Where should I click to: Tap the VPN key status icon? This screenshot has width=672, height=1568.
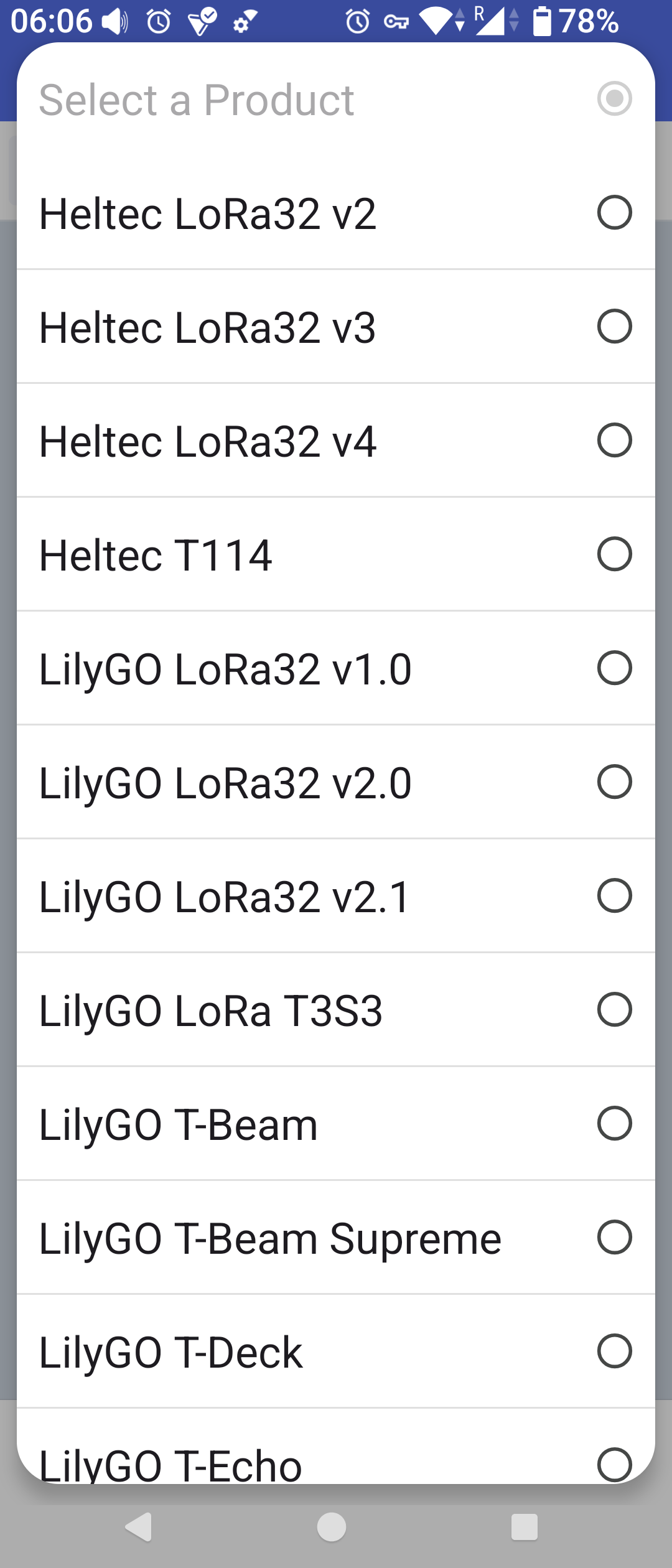(396, 22)
